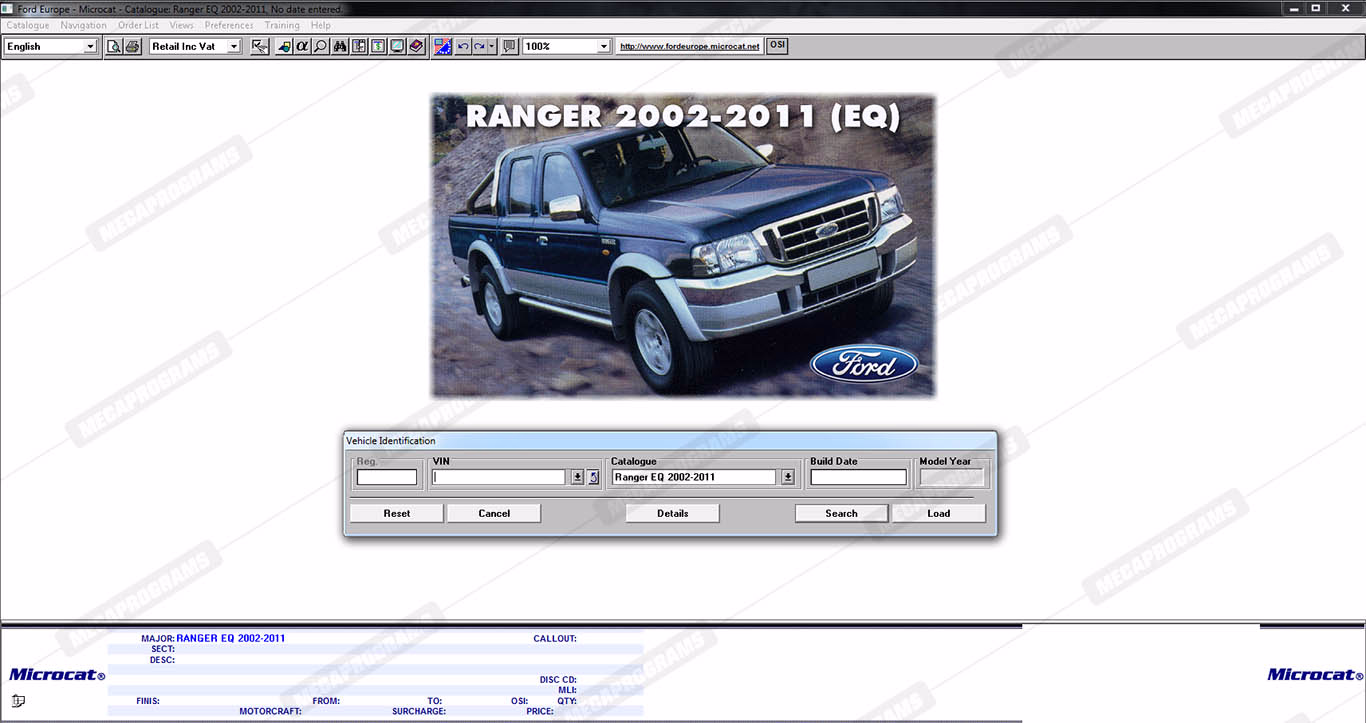Click into the Build Date input field
The image size is (1366, 723).
pyautogui.click(x=858, y=478)
